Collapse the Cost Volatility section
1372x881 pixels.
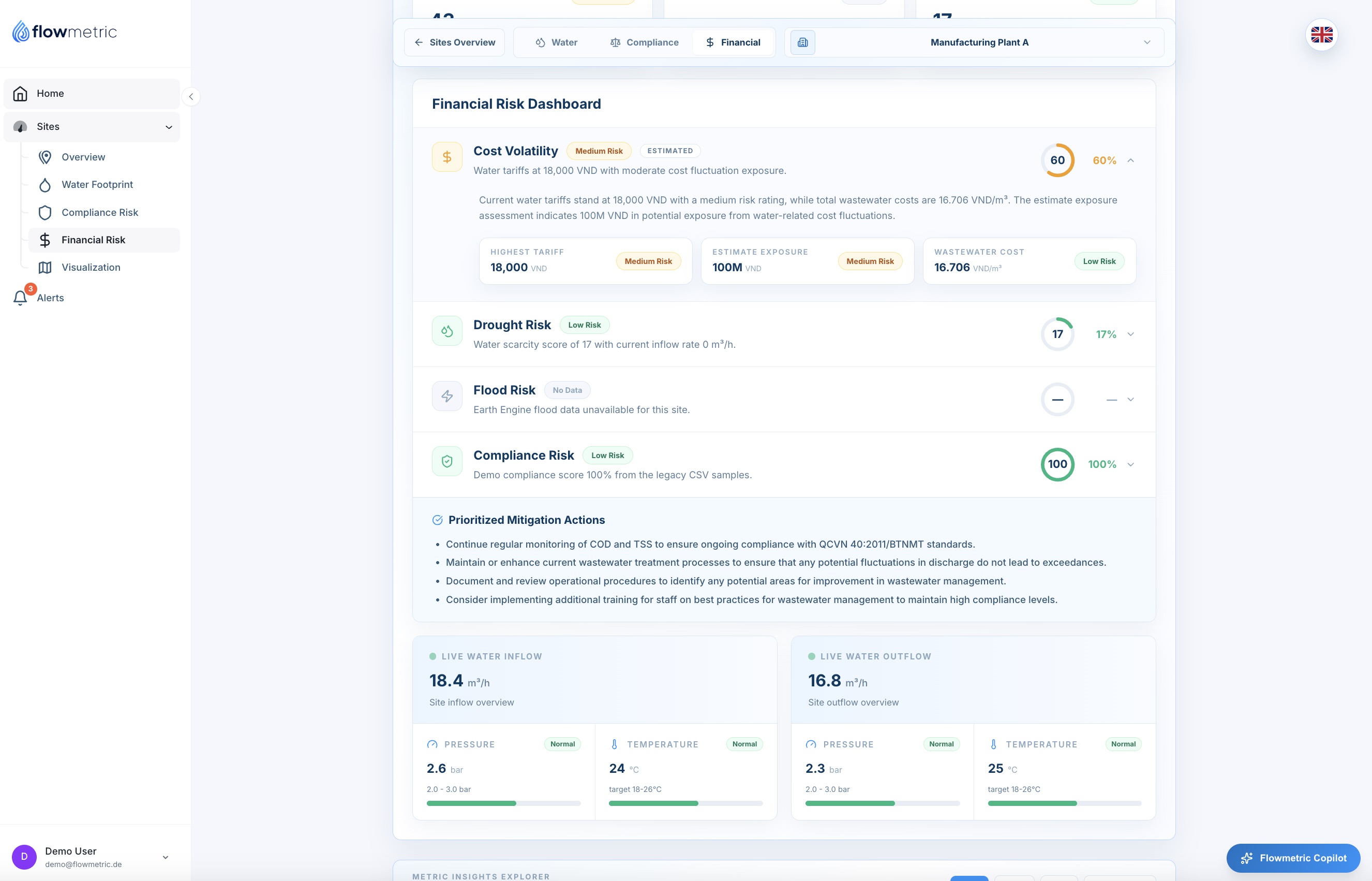(x=1131, y=161)
